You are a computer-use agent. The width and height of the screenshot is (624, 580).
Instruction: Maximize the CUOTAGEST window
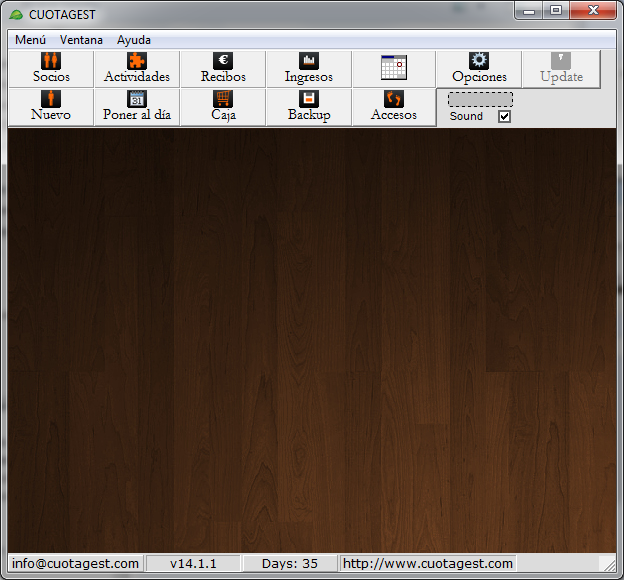pos(556,11)
